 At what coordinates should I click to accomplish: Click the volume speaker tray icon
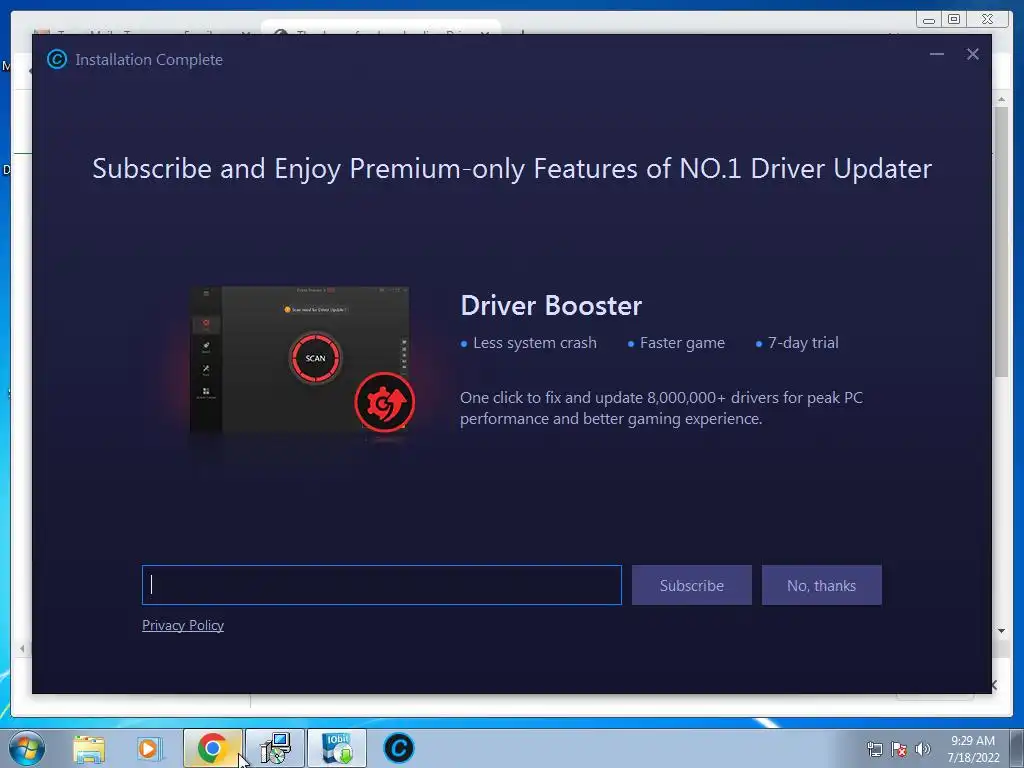[922, 749]
